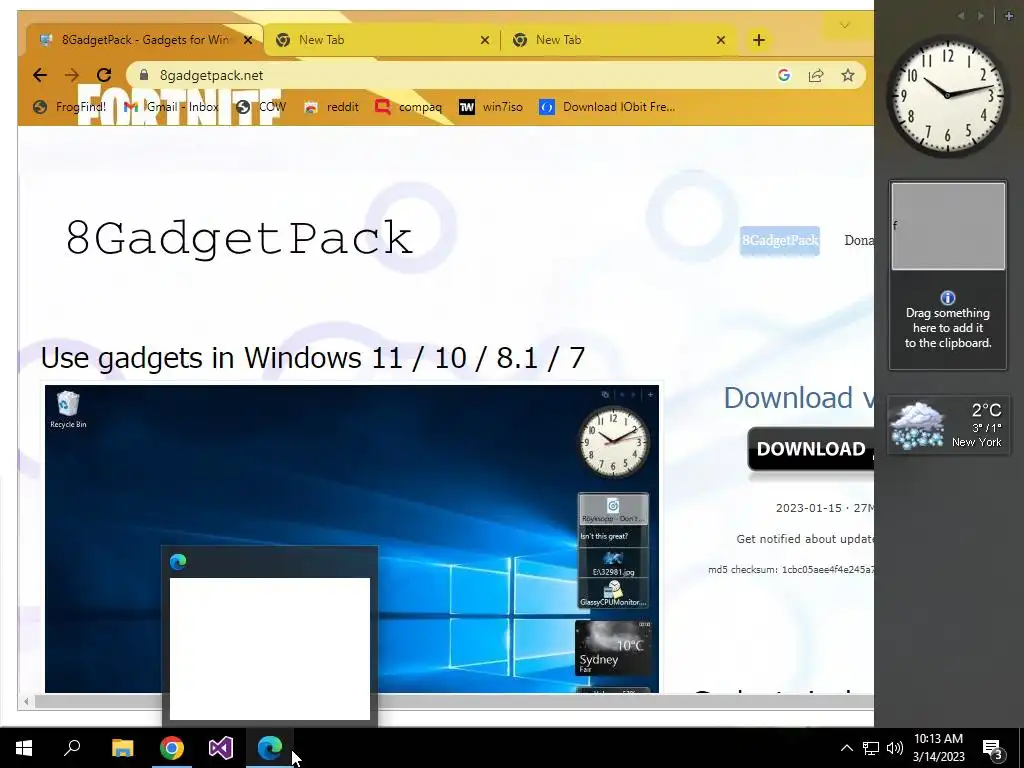Bookmark this page with the star icon

tap(848, 75)
